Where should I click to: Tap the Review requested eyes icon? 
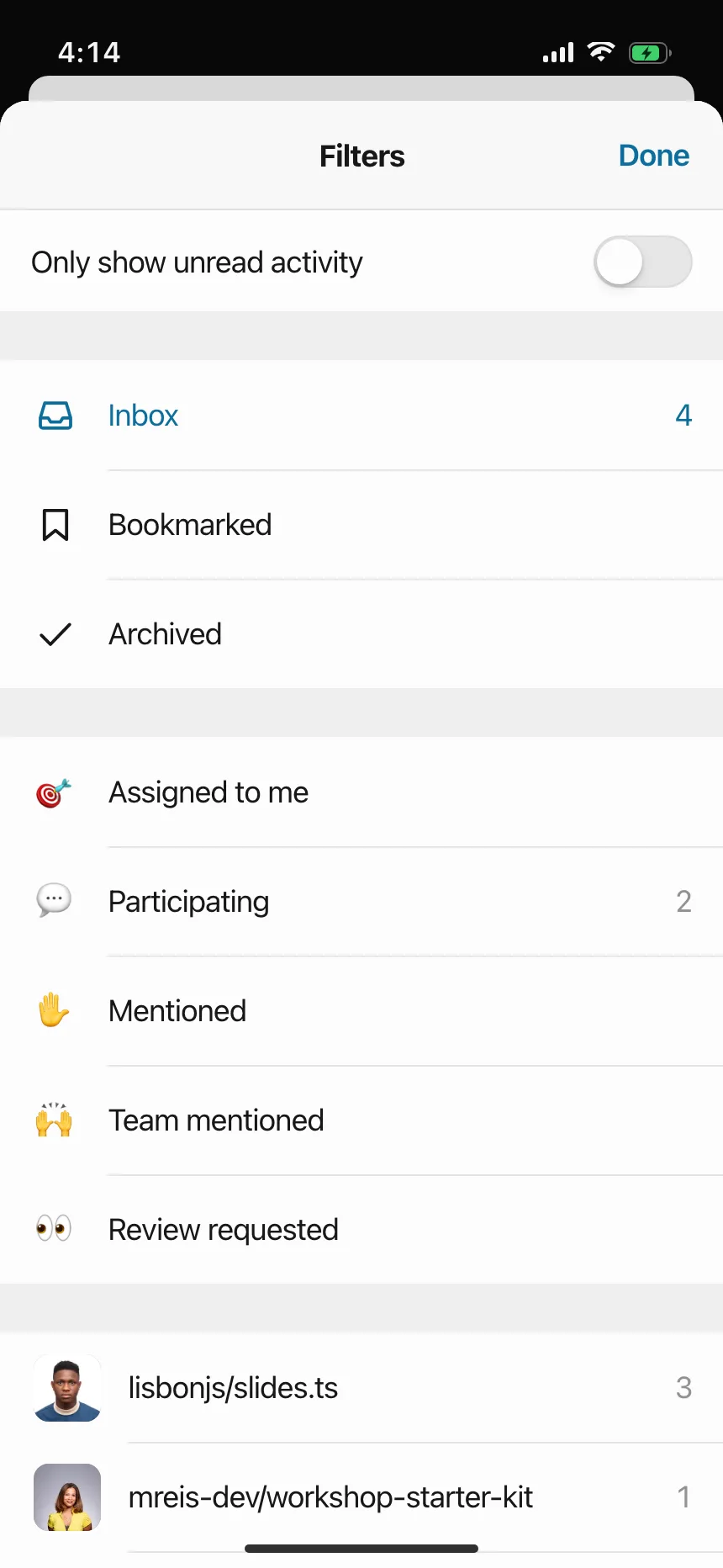[x=54, y=1229]
